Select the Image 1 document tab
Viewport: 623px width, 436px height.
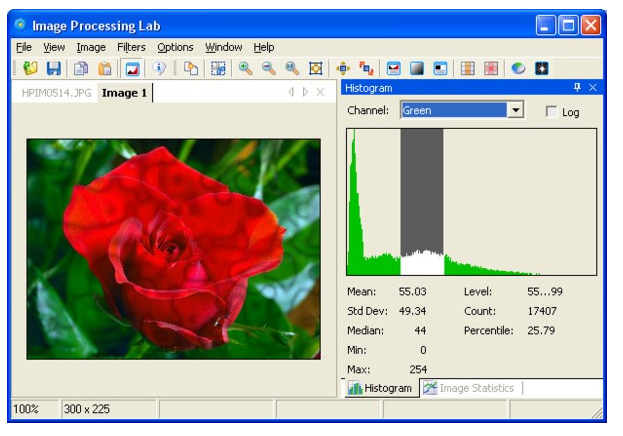point(124,93)
